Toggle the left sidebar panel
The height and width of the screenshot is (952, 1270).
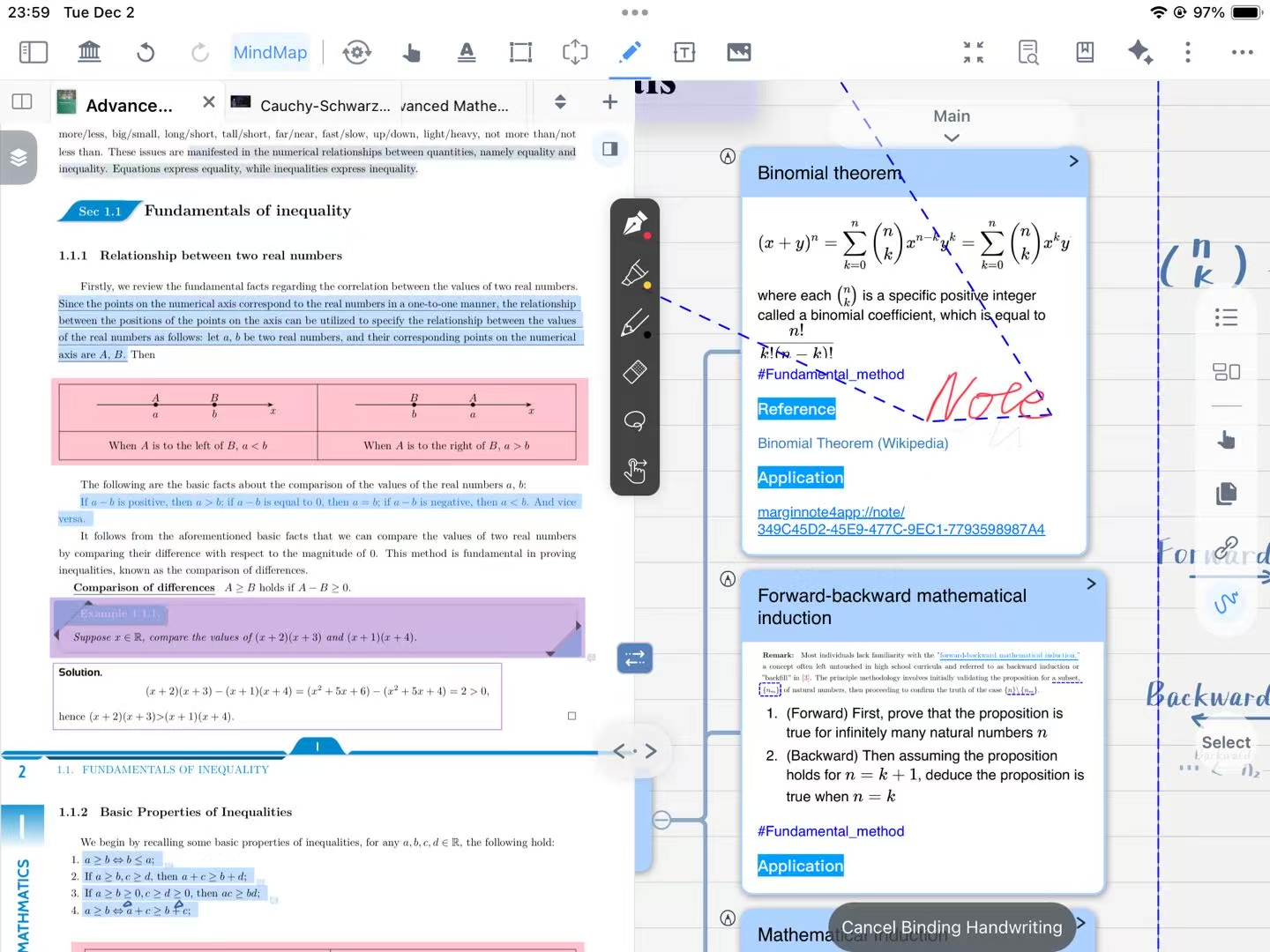pos(34,53)
